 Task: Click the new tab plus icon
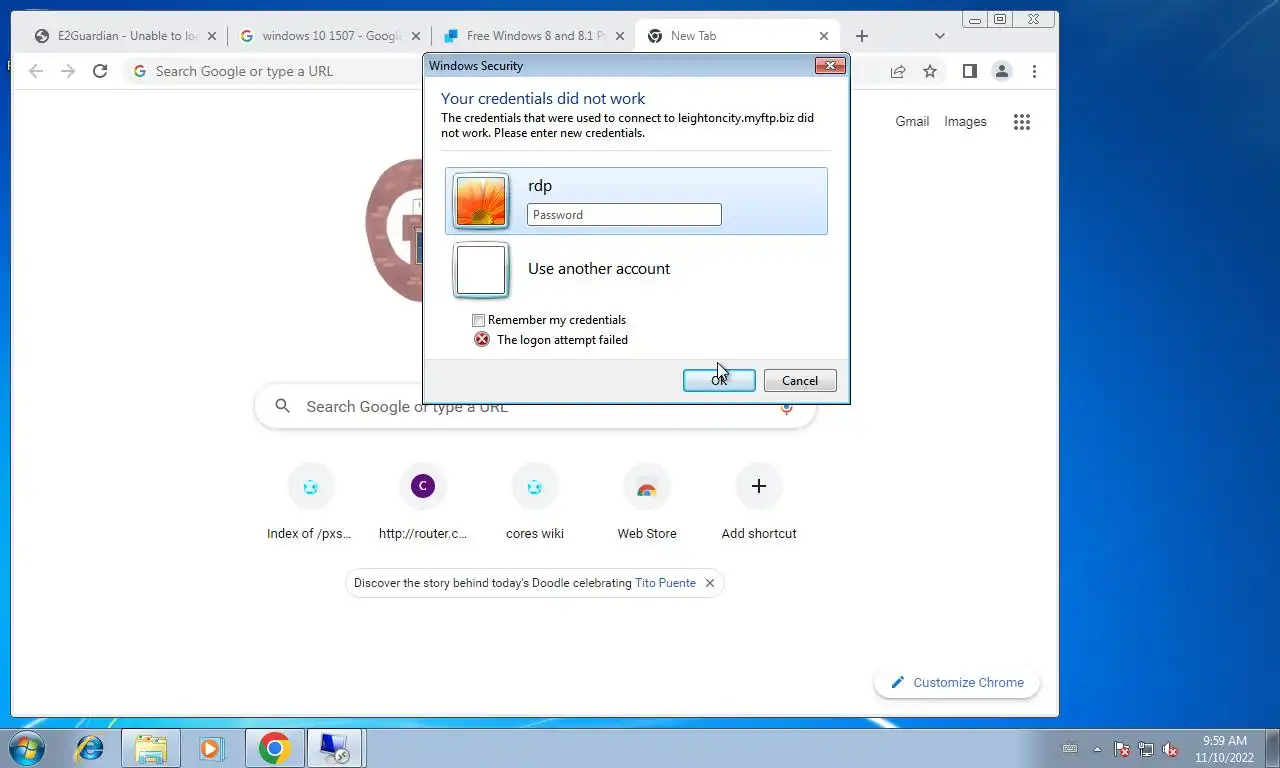click(x=862, y=36)
